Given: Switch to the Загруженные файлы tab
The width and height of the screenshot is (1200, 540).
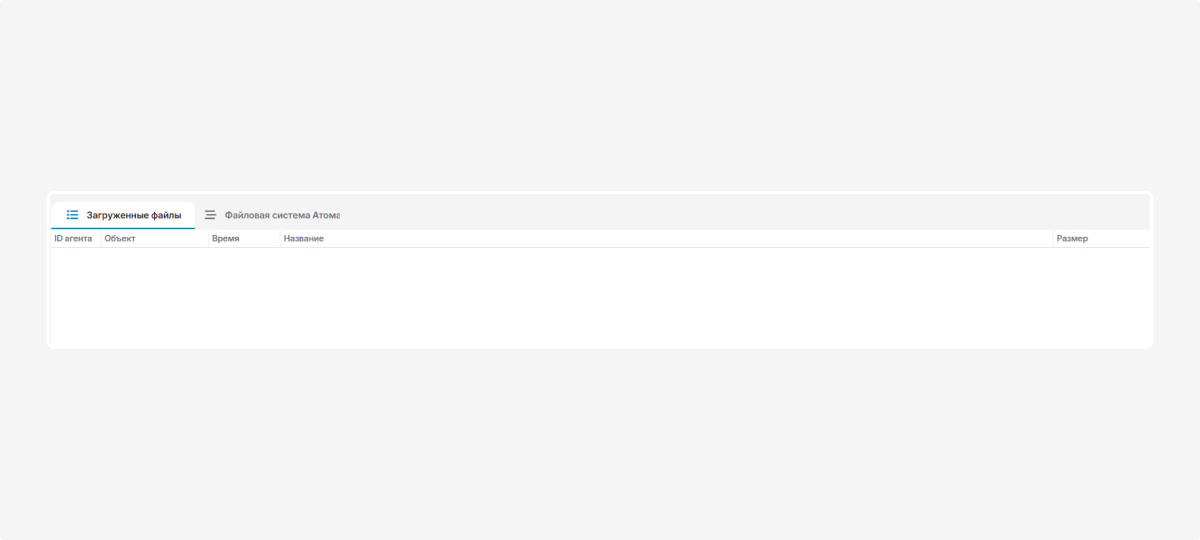Looking at the screenshot, I should (x=133, y=215).
